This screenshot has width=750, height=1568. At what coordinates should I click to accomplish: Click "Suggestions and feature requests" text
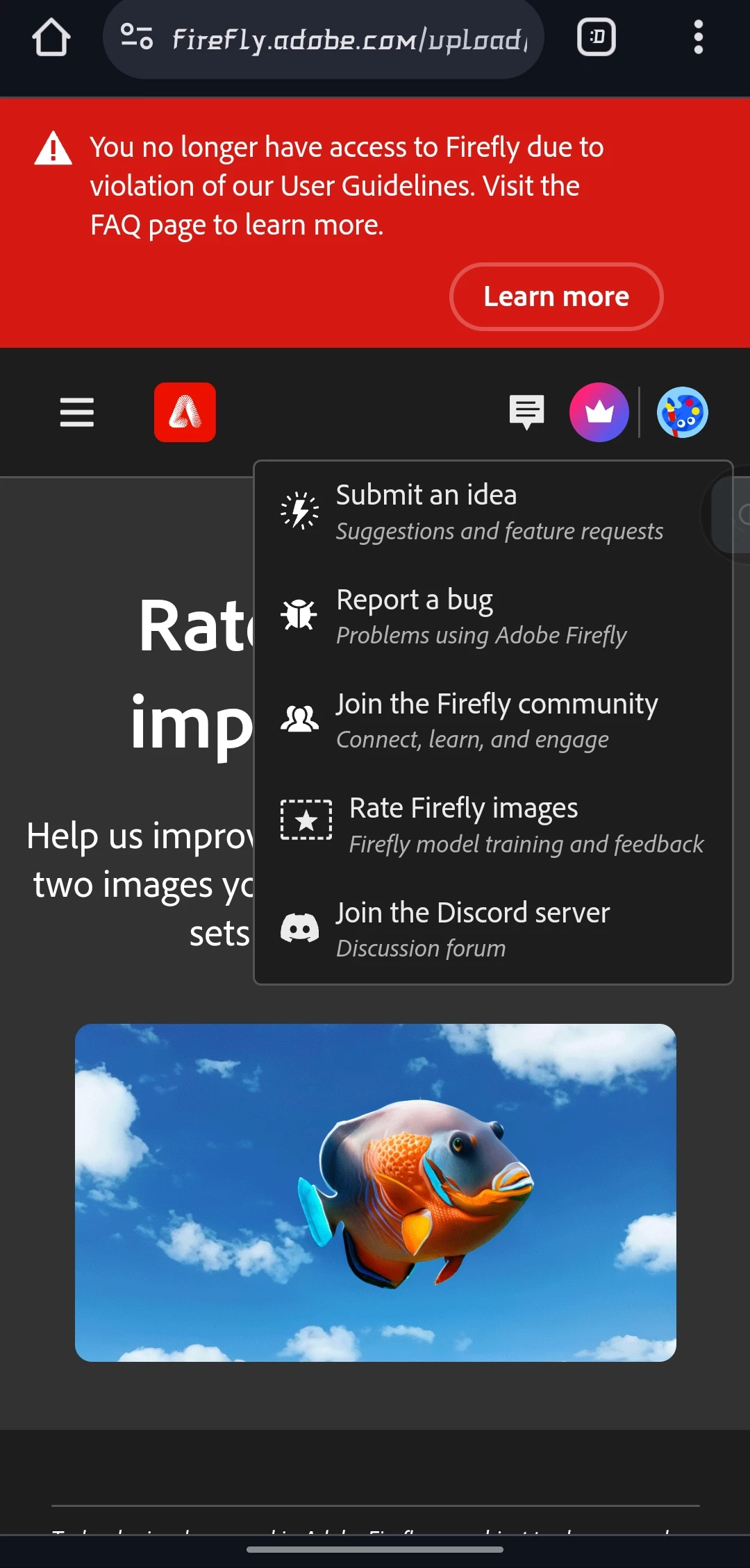coord(500,532)
